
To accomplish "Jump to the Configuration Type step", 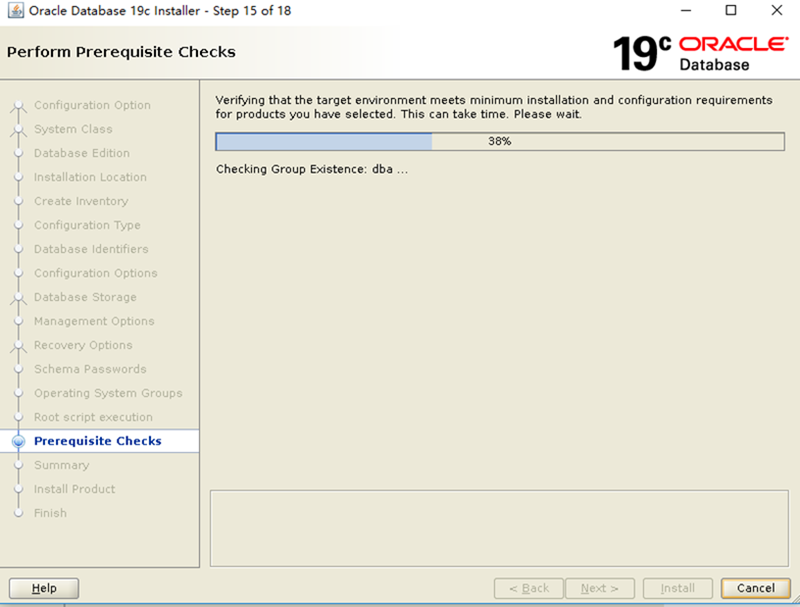I will 87,225.
